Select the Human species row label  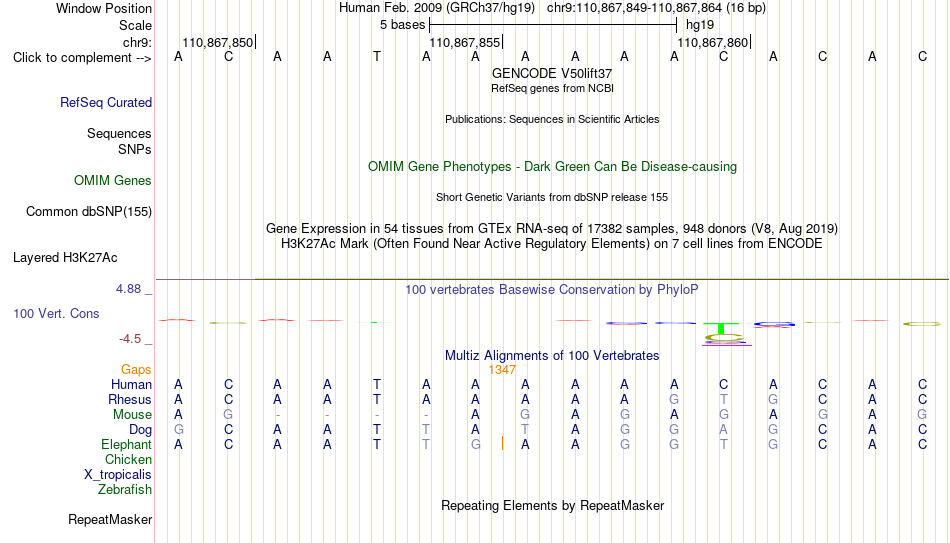click(x=131, y=384)
